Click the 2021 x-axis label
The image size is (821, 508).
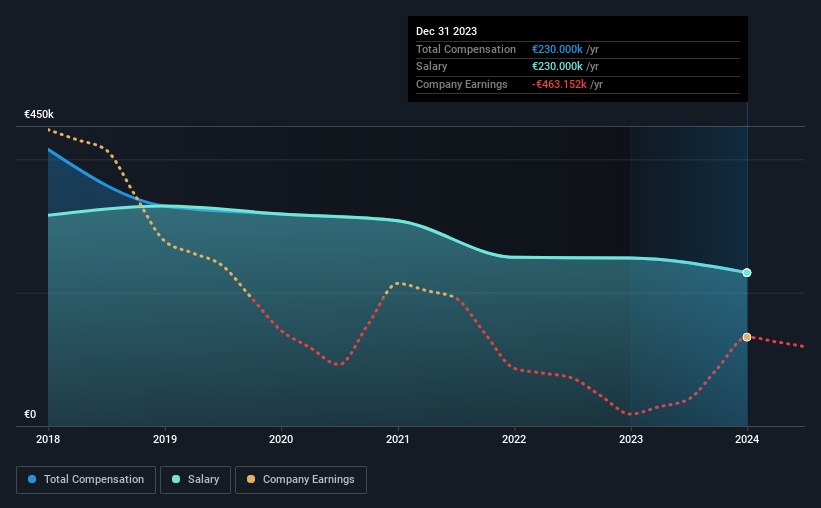pos(398,439)
